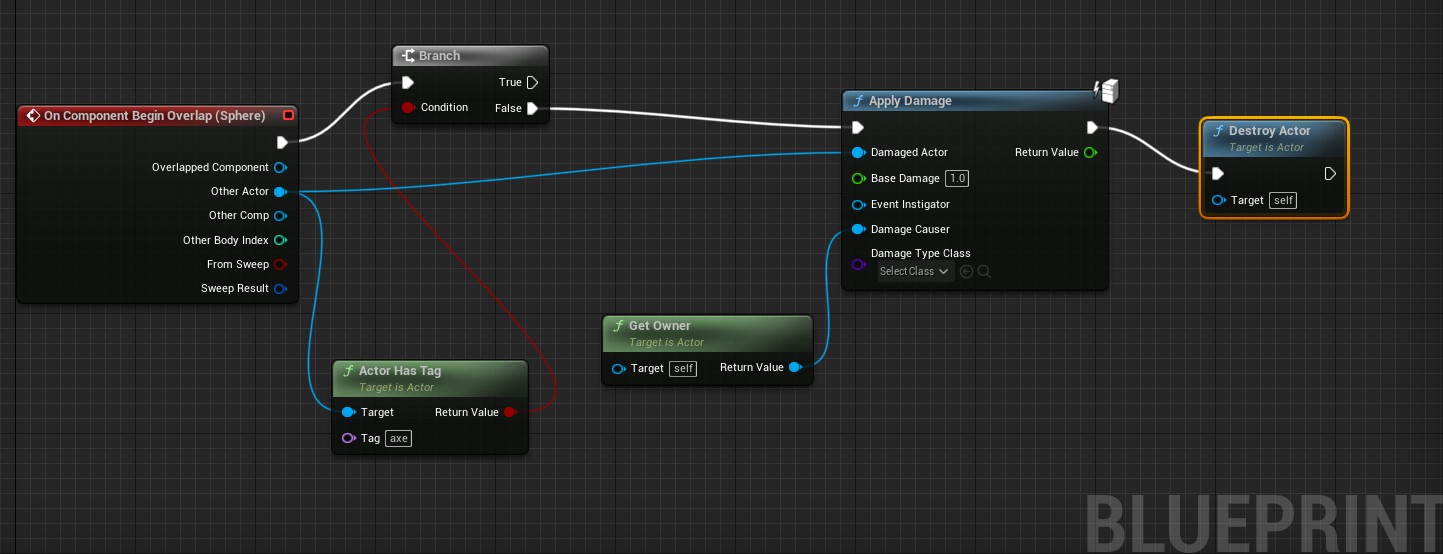Viewport: 1443px width, 554px height.
Task: Click the Damage Type Class pin
Action: pyautogui.click(x=858, y=264)
